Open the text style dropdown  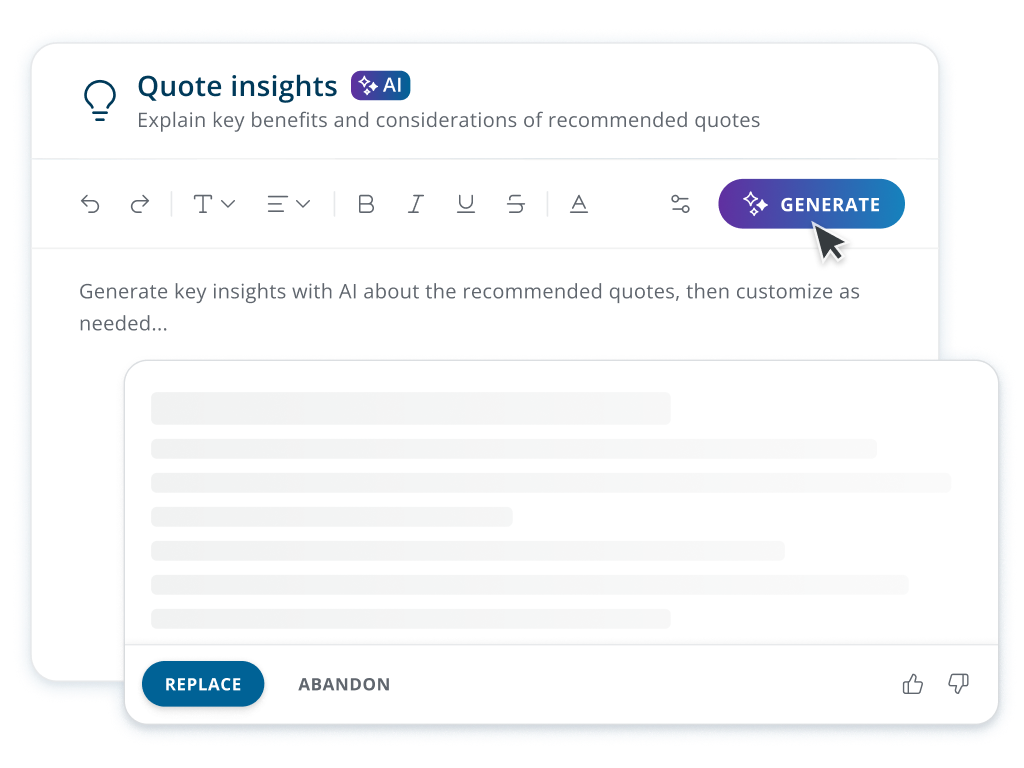[x=214, y=205]
